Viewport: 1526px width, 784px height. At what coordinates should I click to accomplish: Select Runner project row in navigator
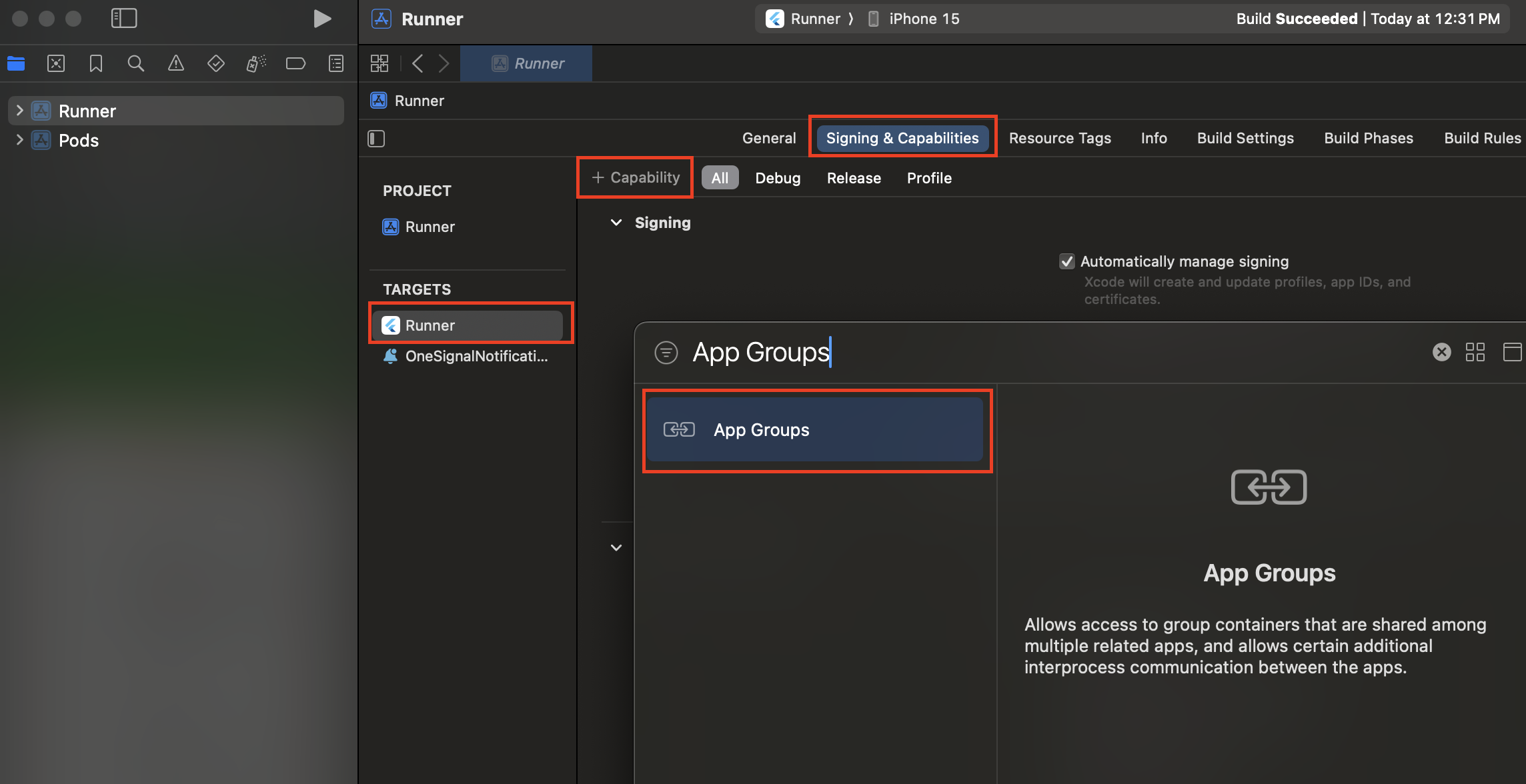[x=176, y=111]
